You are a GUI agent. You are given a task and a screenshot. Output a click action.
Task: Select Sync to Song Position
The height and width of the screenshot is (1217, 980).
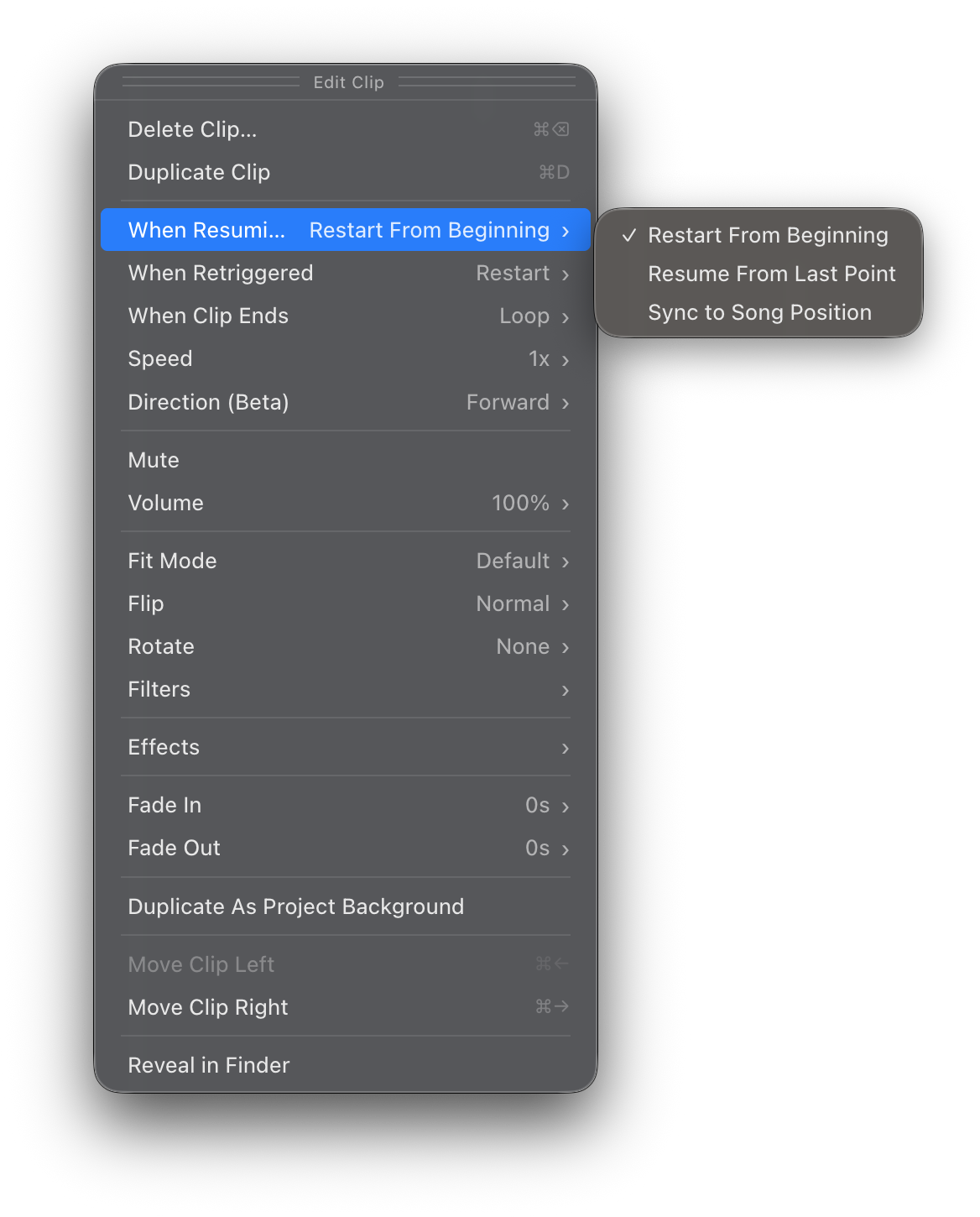coord(759,312)
